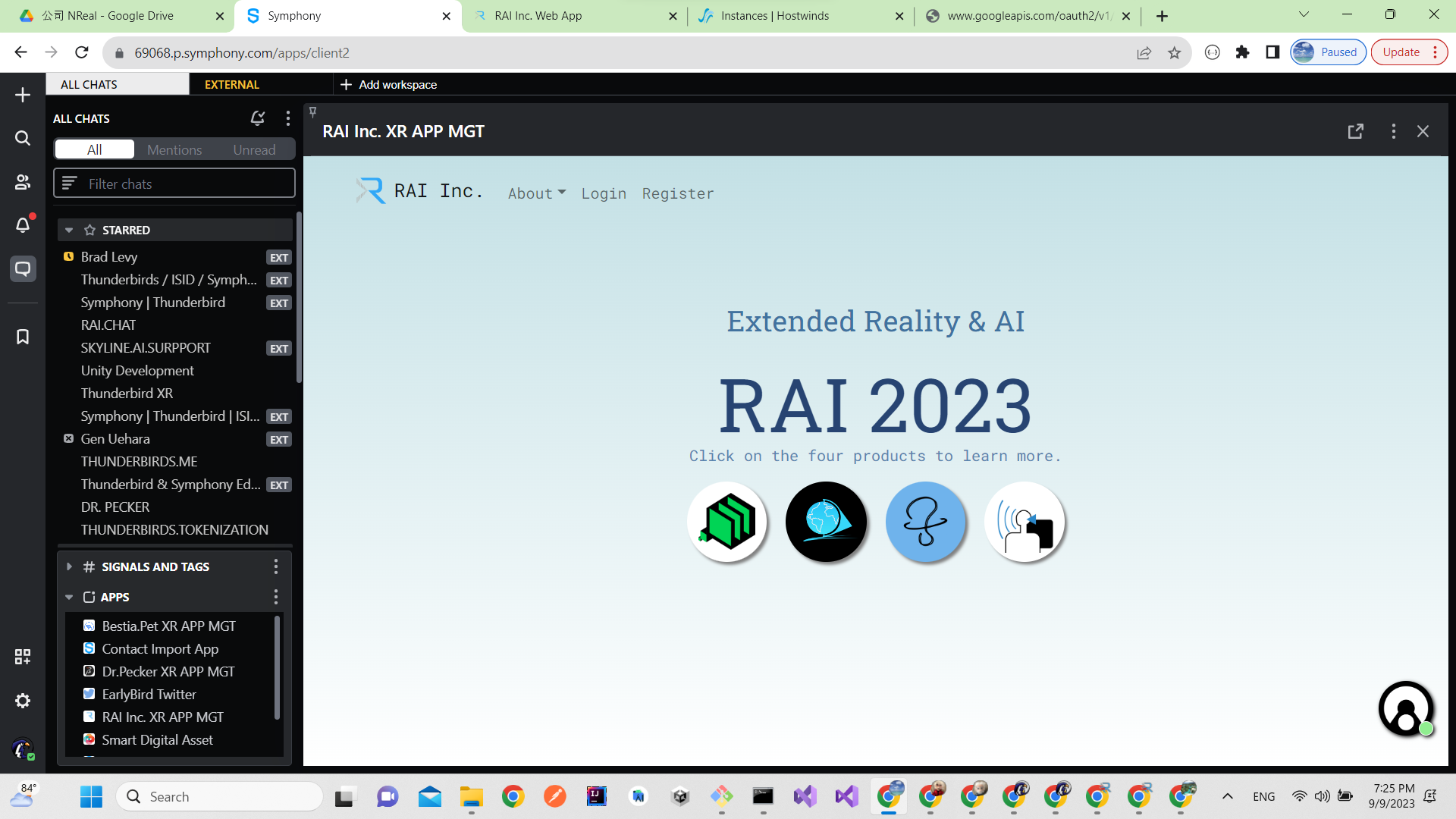Open the avatar widget at bottom right
The image size is (1456, 819).
click(1407, 709)
